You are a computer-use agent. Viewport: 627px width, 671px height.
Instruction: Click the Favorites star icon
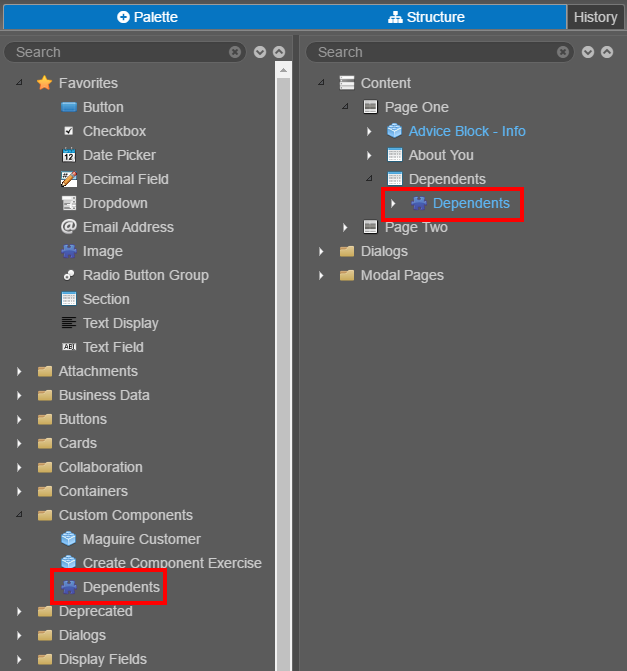(x=45, y=83)
